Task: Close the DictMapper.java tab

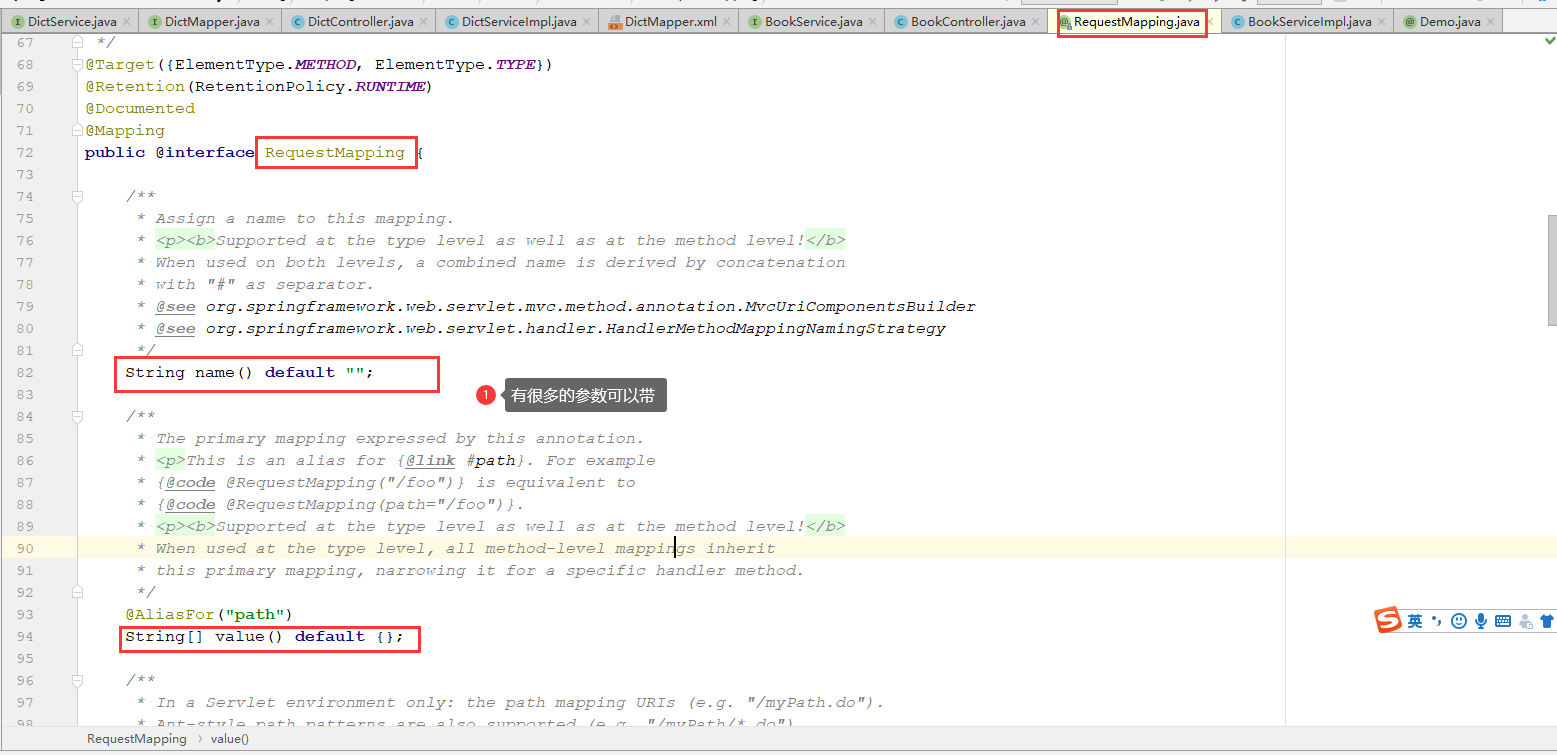Action: 270,21
